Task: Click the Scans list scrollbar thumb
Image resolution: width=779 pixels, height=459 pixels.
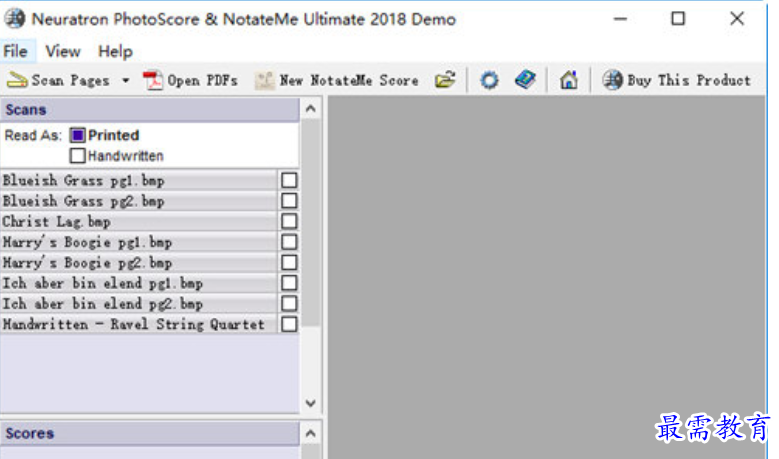Action: 311,223
